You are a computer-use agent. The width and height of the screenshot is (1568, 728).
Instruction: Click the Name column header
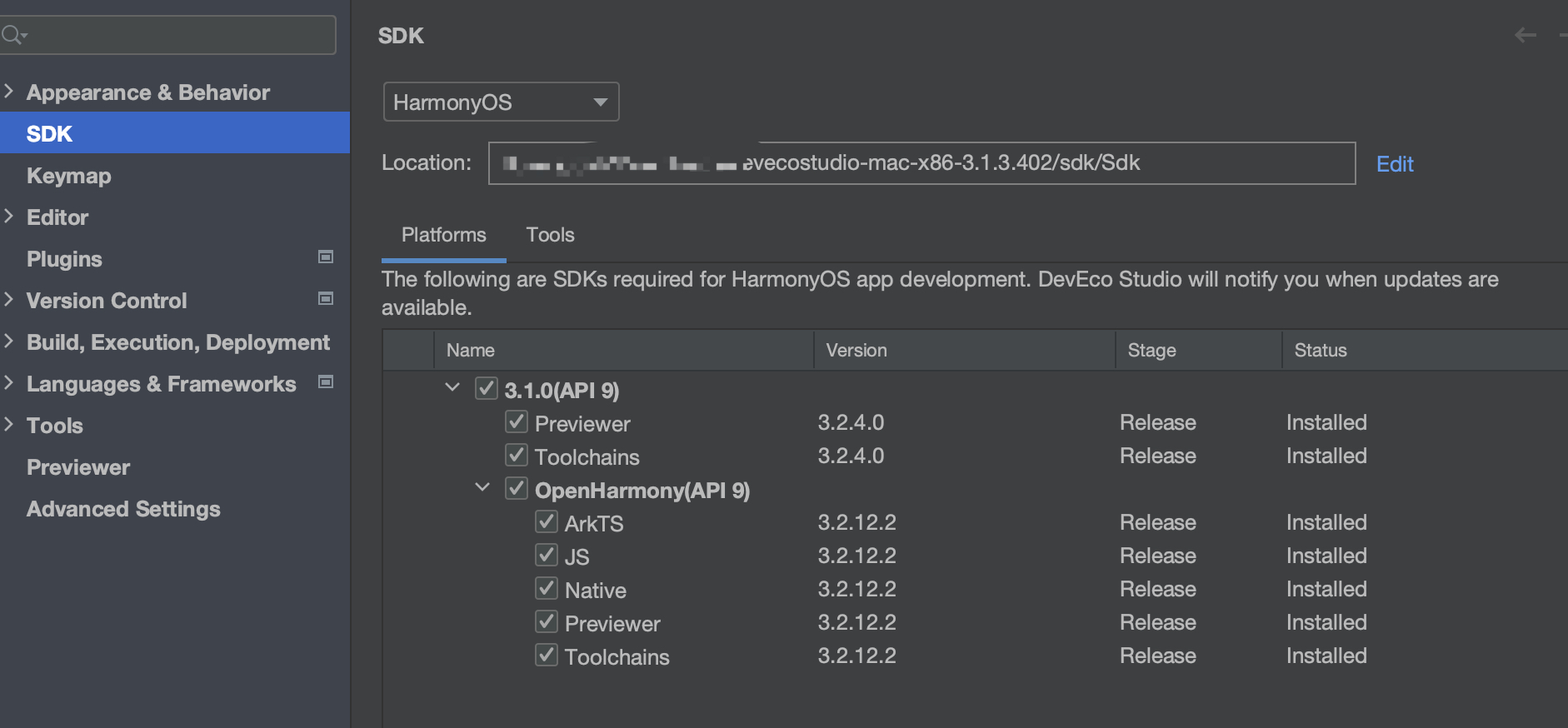(x=623, y=351)
